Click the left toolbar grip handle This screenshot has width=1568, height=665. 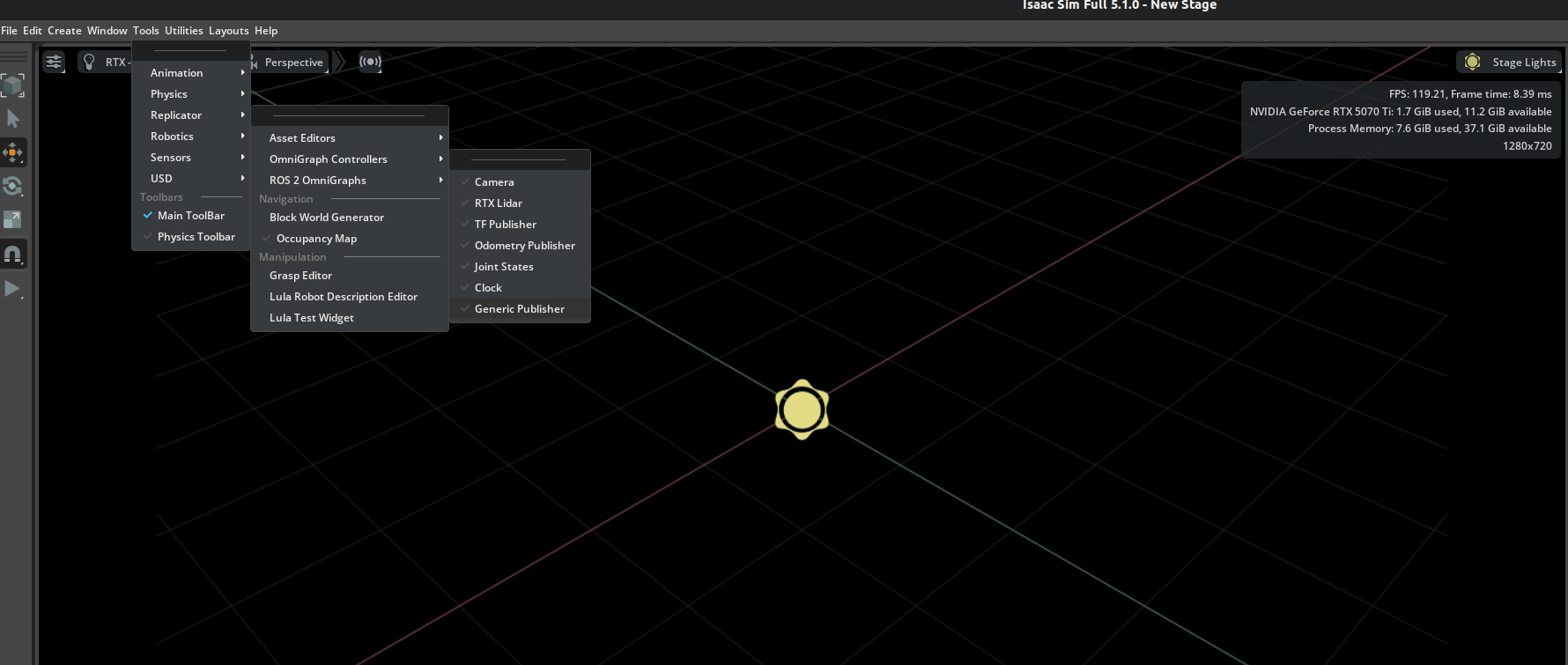pos(13,57)
